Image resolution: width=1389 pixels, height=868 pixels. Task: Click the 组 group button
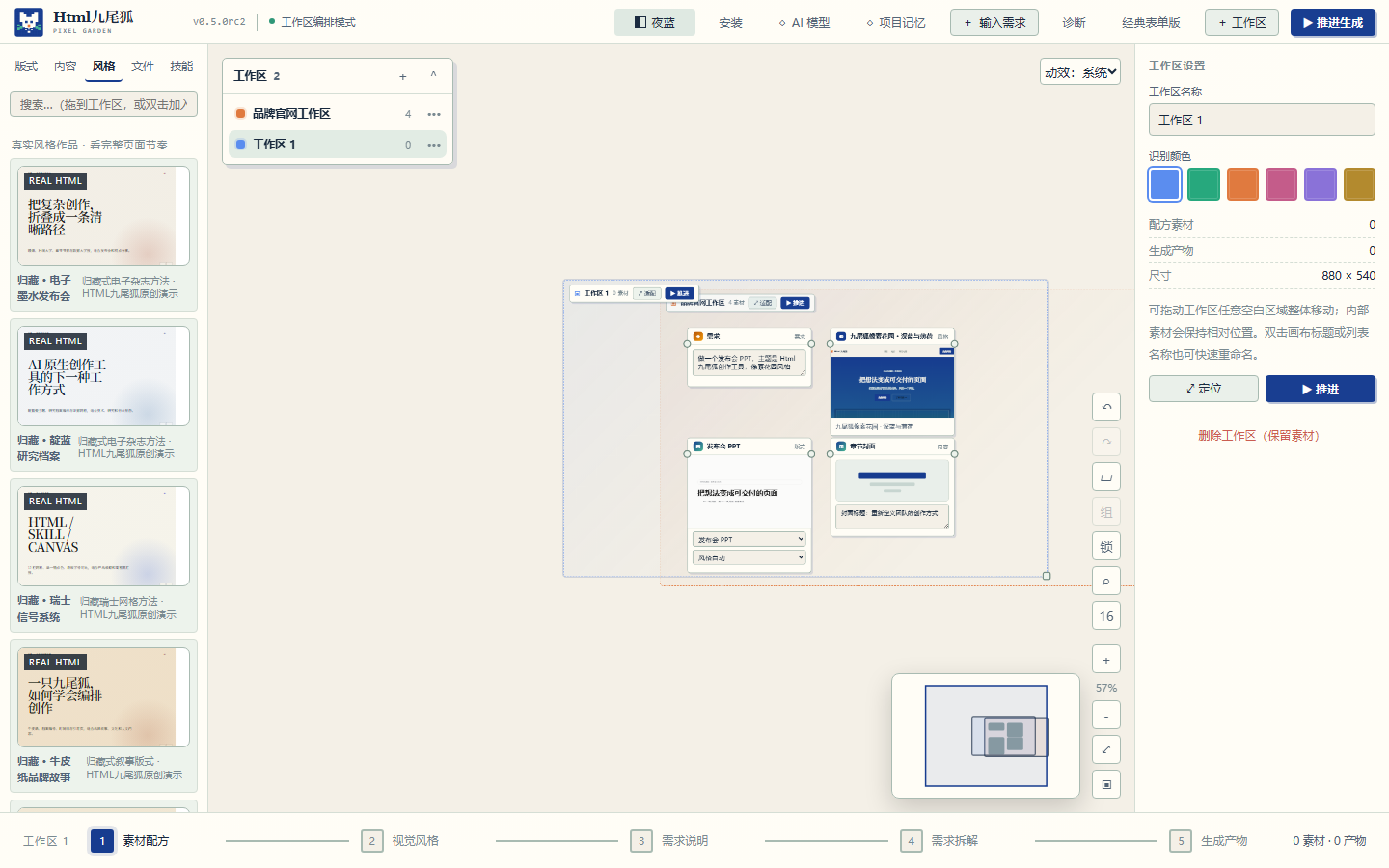tap(1106, 512)
